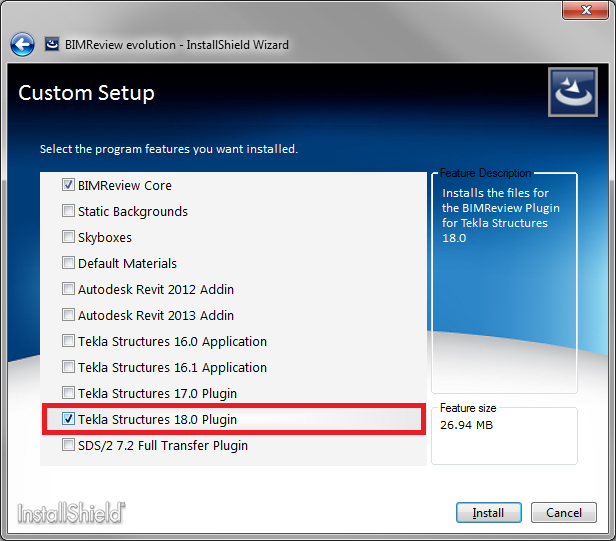
Task: Check SDS/2 7.2 Full Transfer Plugin checkbox
Action: coord(68,445)
